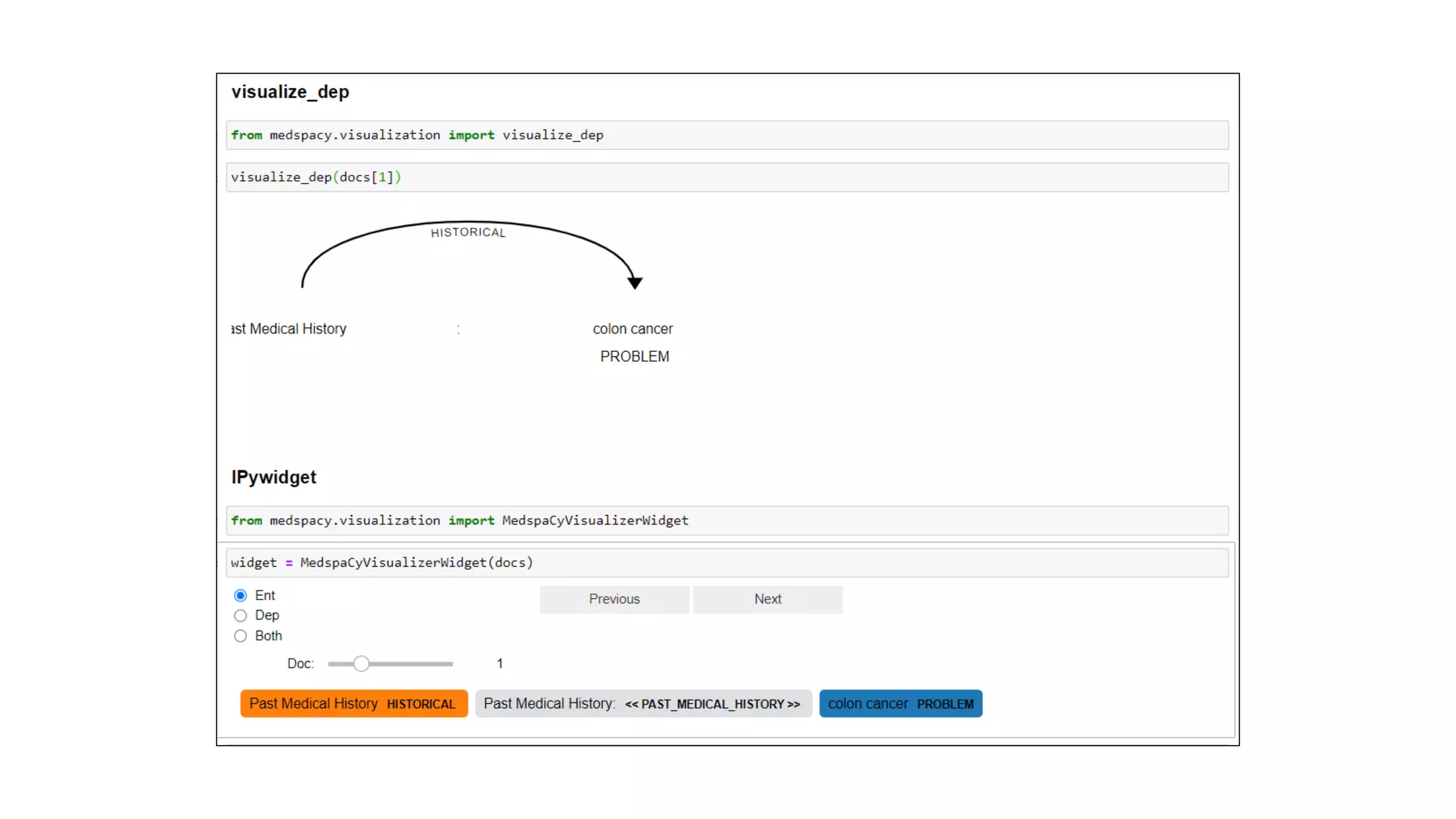Click the gray PAST_MEDICAL_HISTORY section tag
The height and width of the screenshot is (819, 1456).
pyautogui.click(x=643, y=704)
